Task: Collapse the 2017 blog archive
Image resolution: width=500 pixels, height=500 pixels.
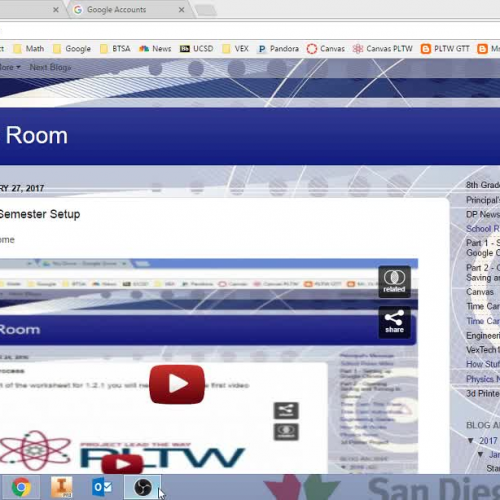Action: 471,441
